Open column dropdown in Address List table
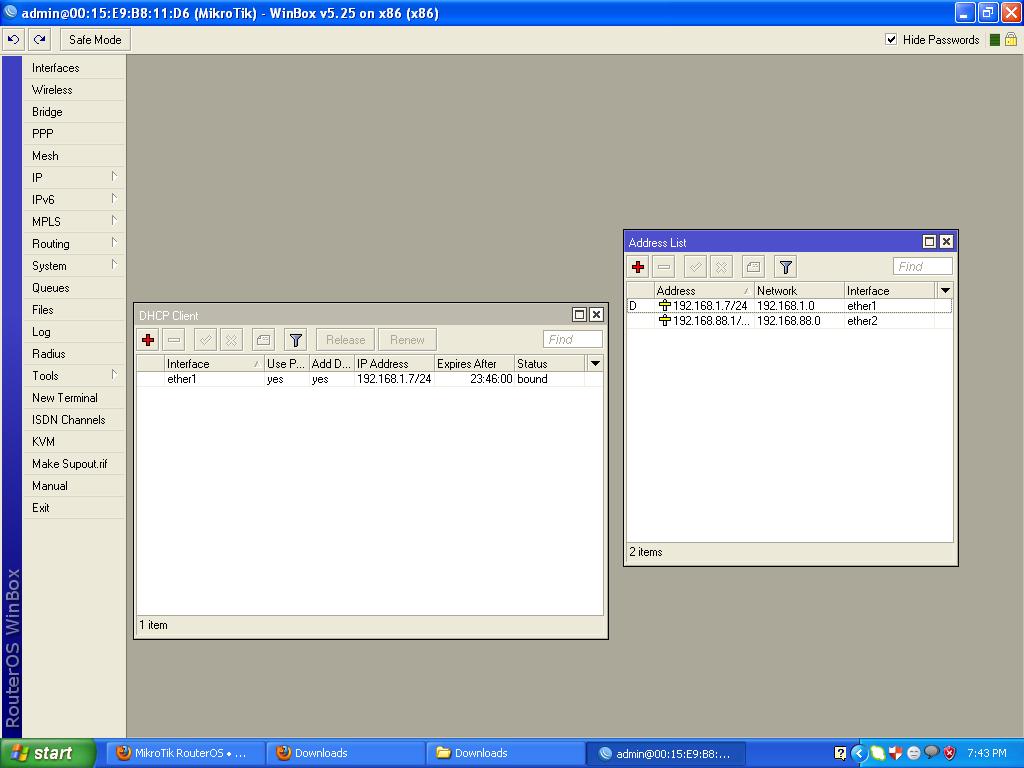 coord(945,291)
